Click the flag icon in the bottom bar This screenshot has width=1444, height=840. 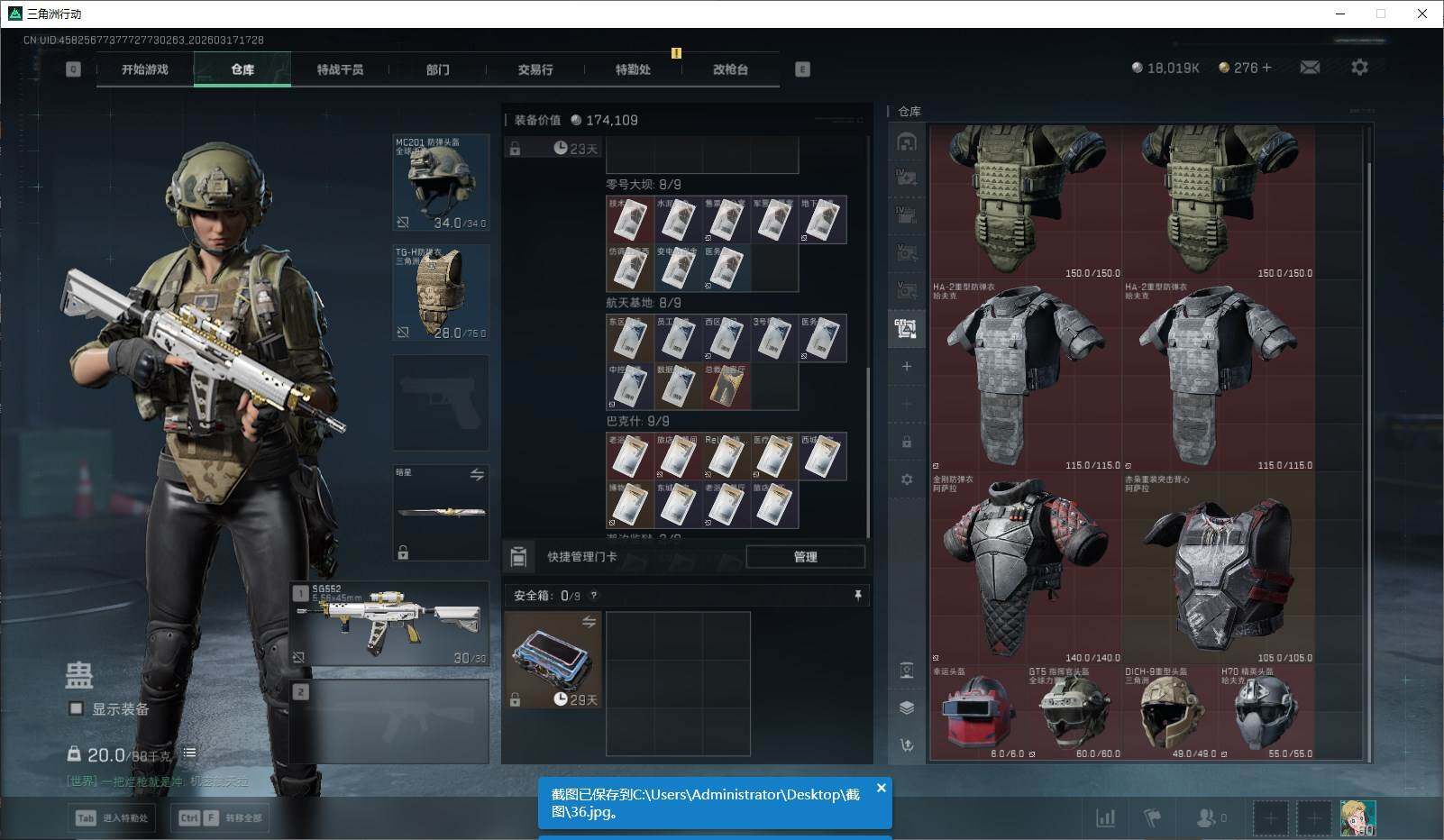pyautogui.click(x=1152, y=817)
